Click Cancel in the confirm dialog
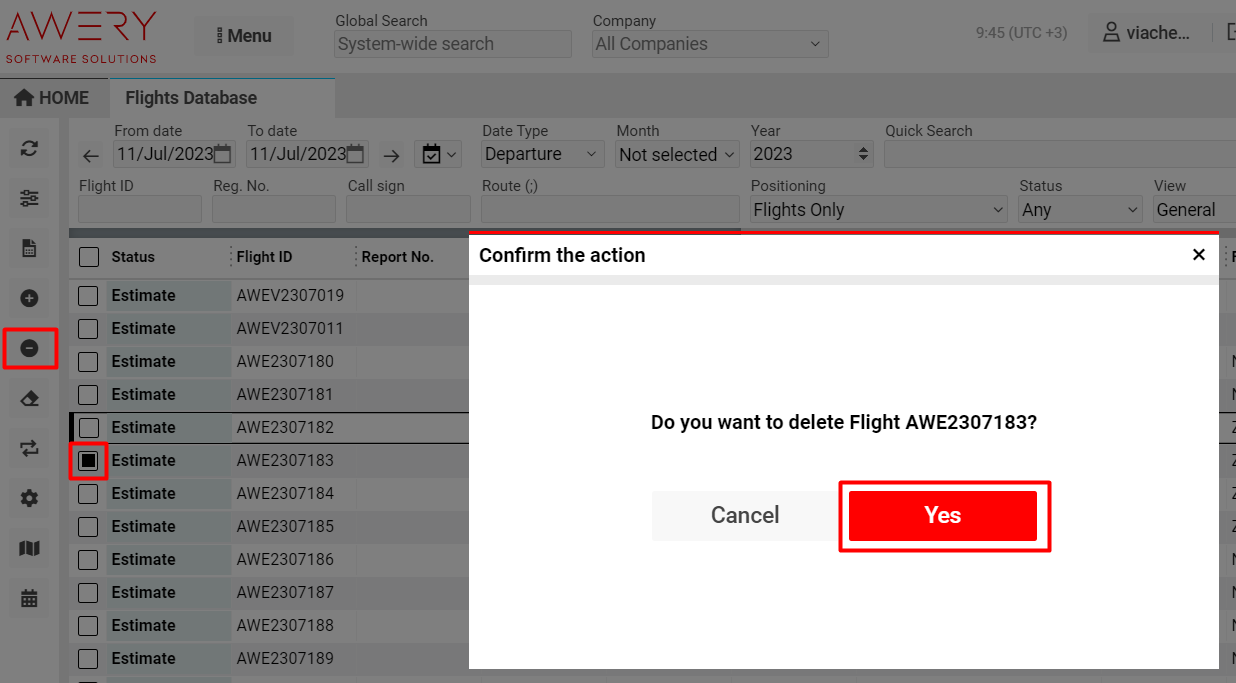The width and height of the screenshot is (1236, 683). point(745,516)
